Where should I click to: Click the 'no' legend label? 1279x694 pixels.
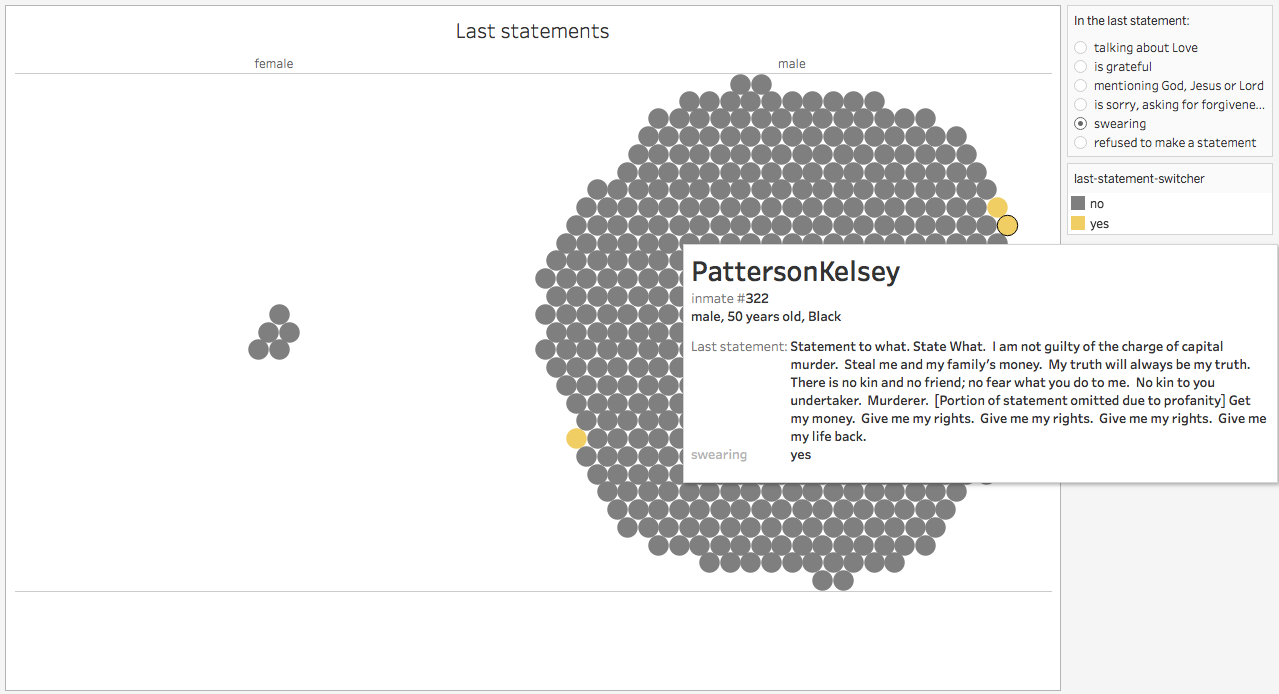click(1097, 204)
